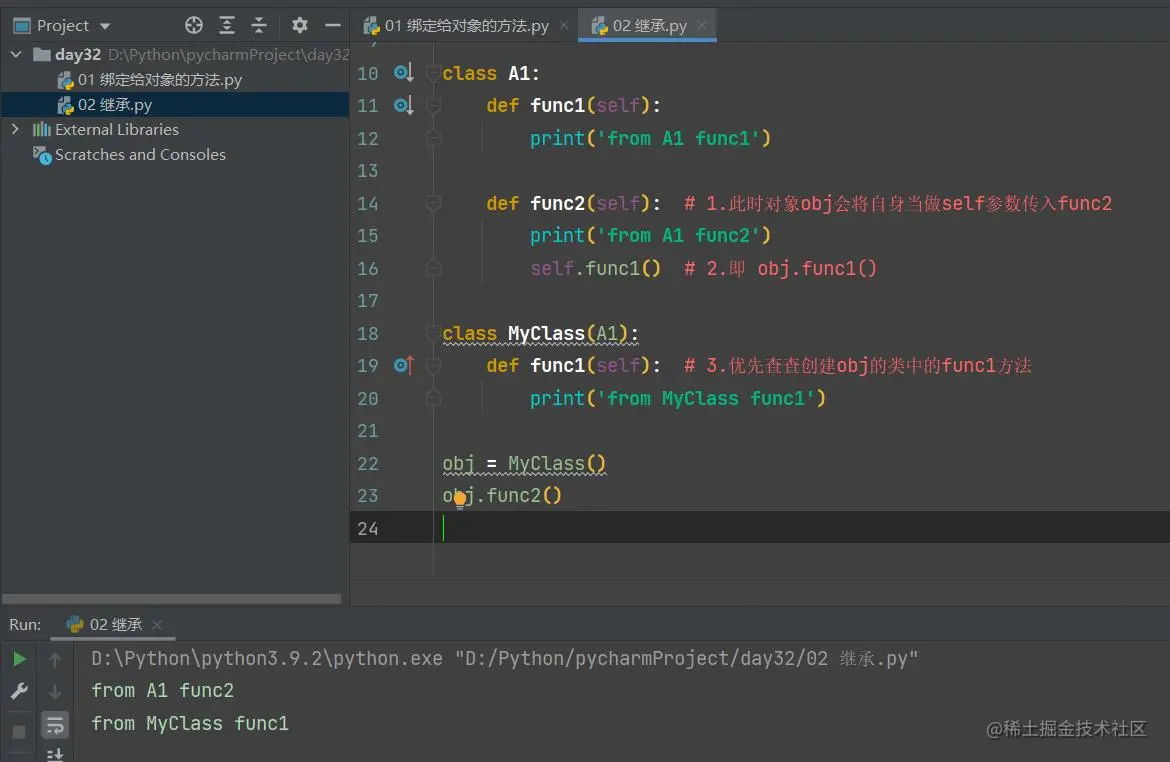Click the obj = MyClass() statement
This screenshot has width=1170, height=762.
[x=524, y=463]
